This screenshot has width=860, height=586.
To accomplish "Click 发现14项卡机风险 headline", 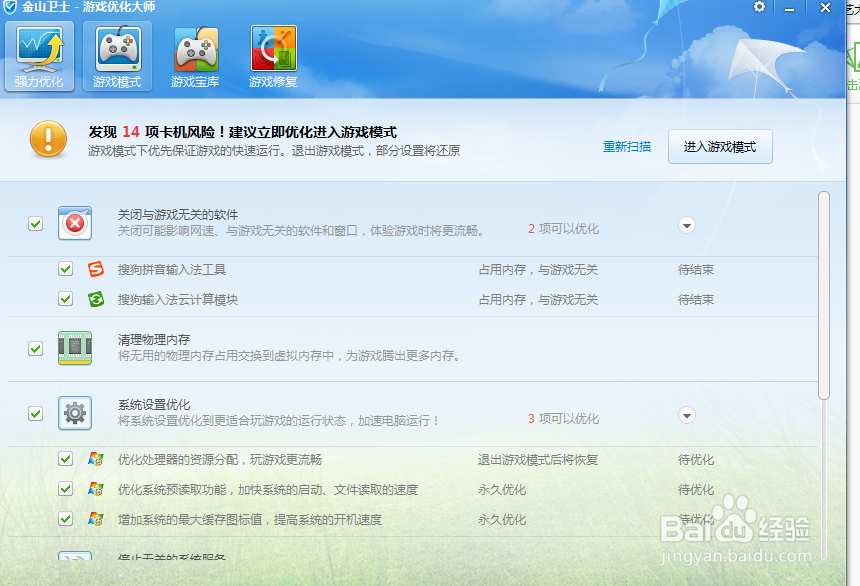I will 242,132.
